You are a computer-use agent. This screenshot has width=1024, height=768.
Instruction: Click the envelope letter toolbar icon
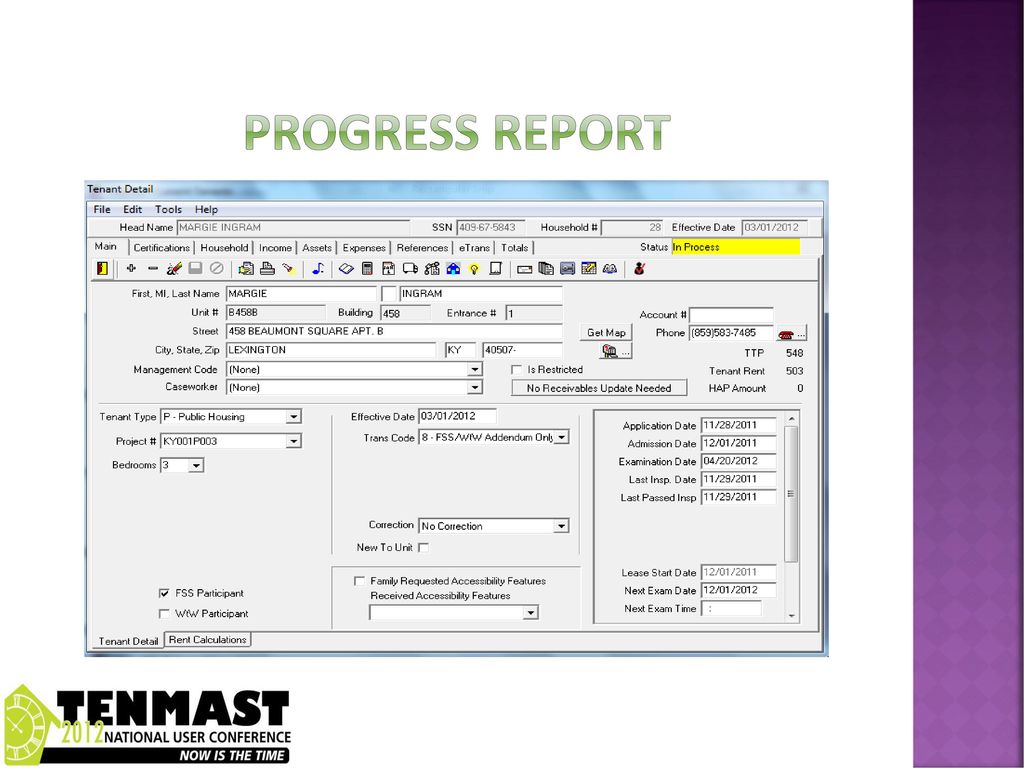click(x=524, y=269)
